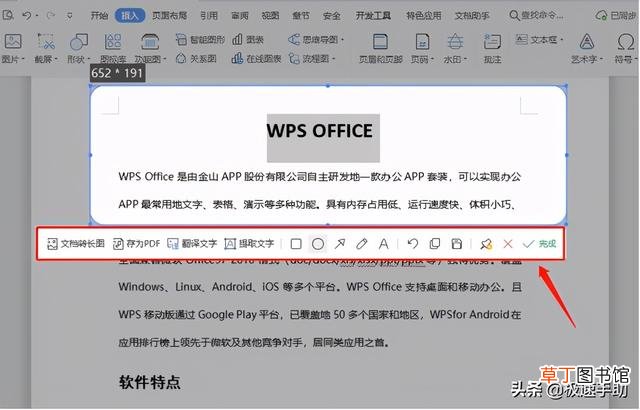Click the 已同步 cloud sync status

click(616, 16)
